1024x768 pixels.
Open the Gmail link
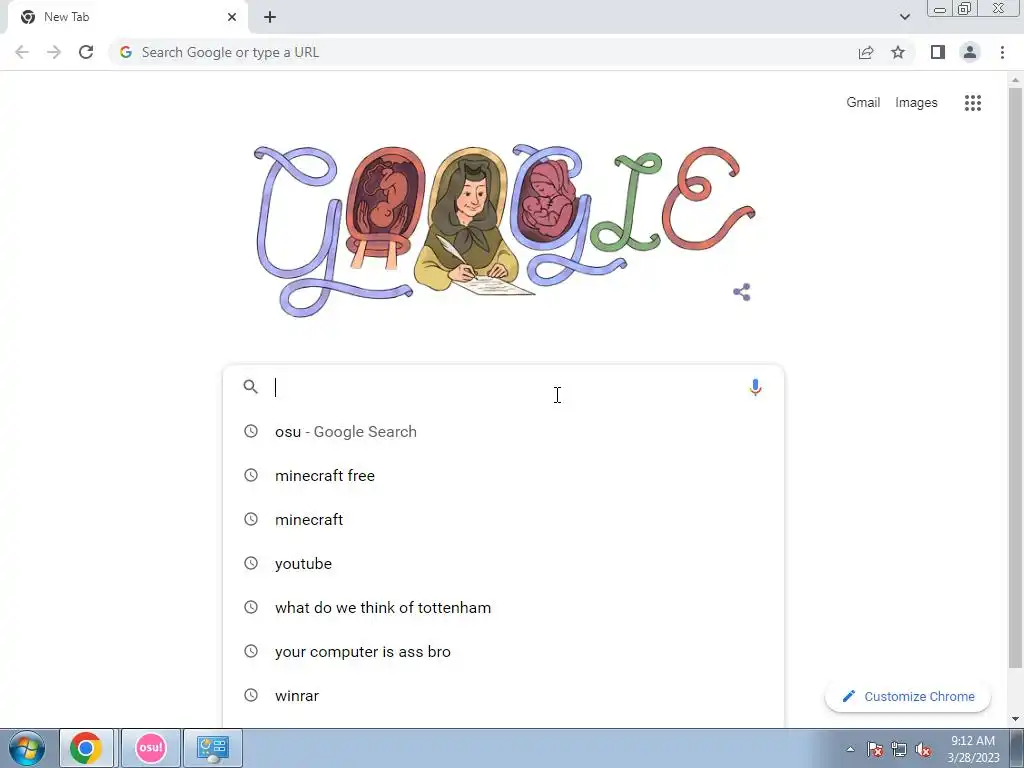pos(863,103)
